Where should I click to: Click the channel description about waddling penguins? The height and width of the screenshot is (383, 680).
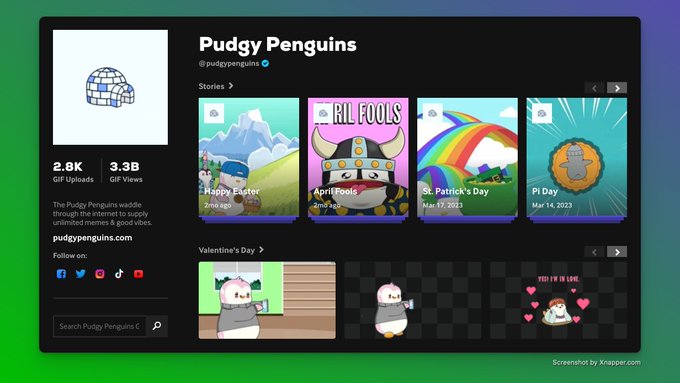pyautogui.click(x=102, y=213)
